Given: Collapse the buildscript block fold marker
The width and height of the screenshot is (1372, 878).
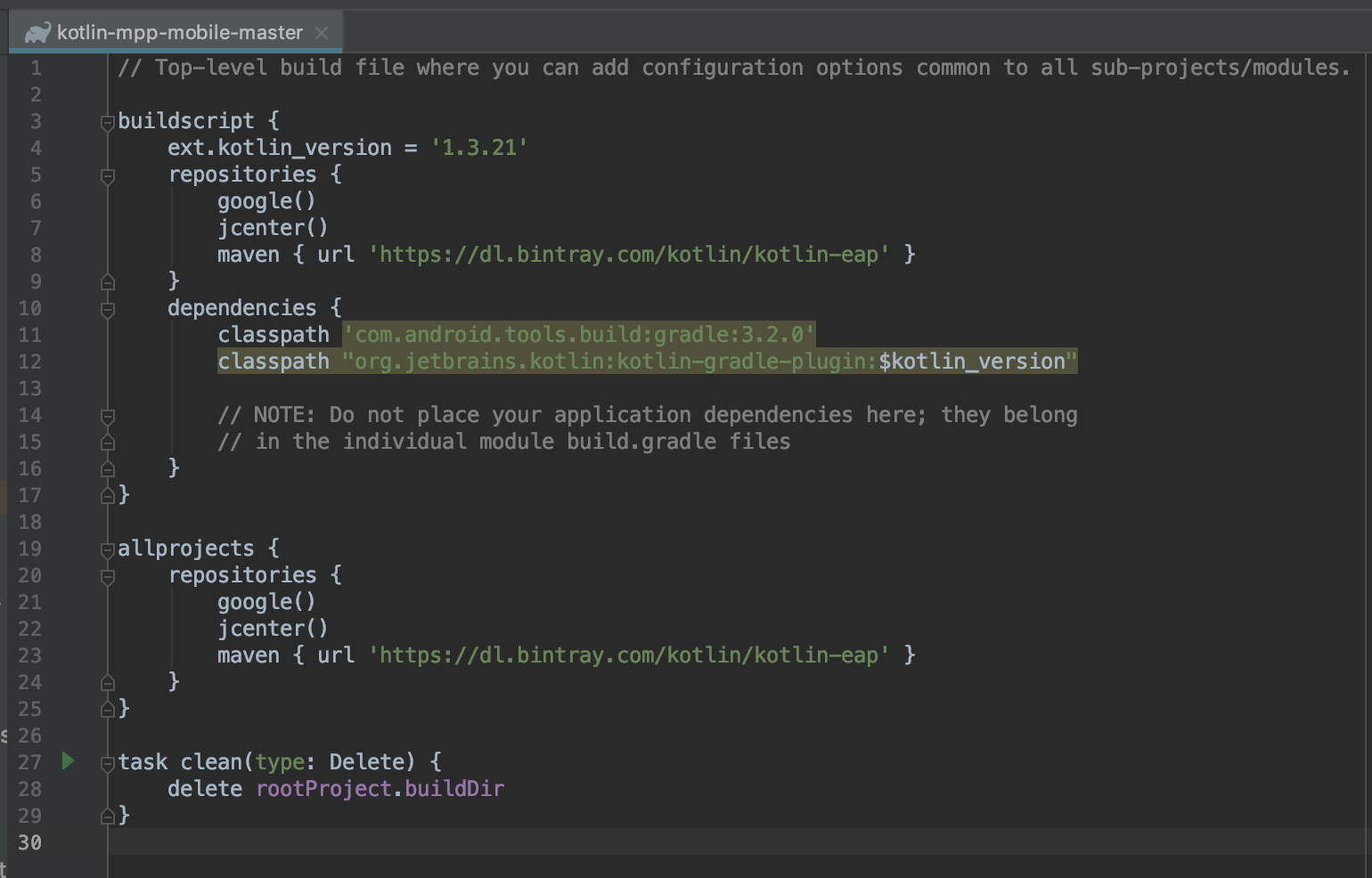Looking at the screenshot, I should click(107, 121).
